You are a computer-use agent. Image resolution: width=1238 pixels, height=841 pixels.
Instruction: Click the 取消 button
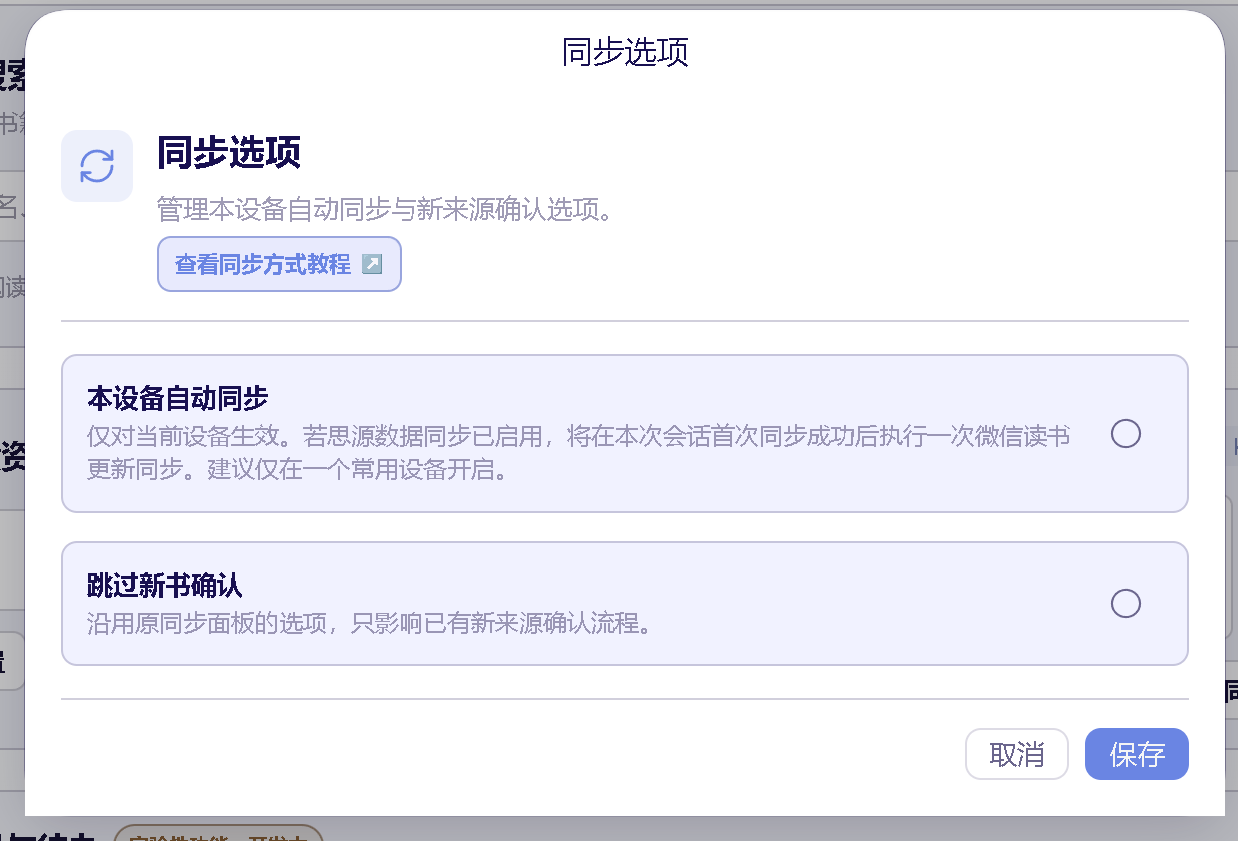1017,754
